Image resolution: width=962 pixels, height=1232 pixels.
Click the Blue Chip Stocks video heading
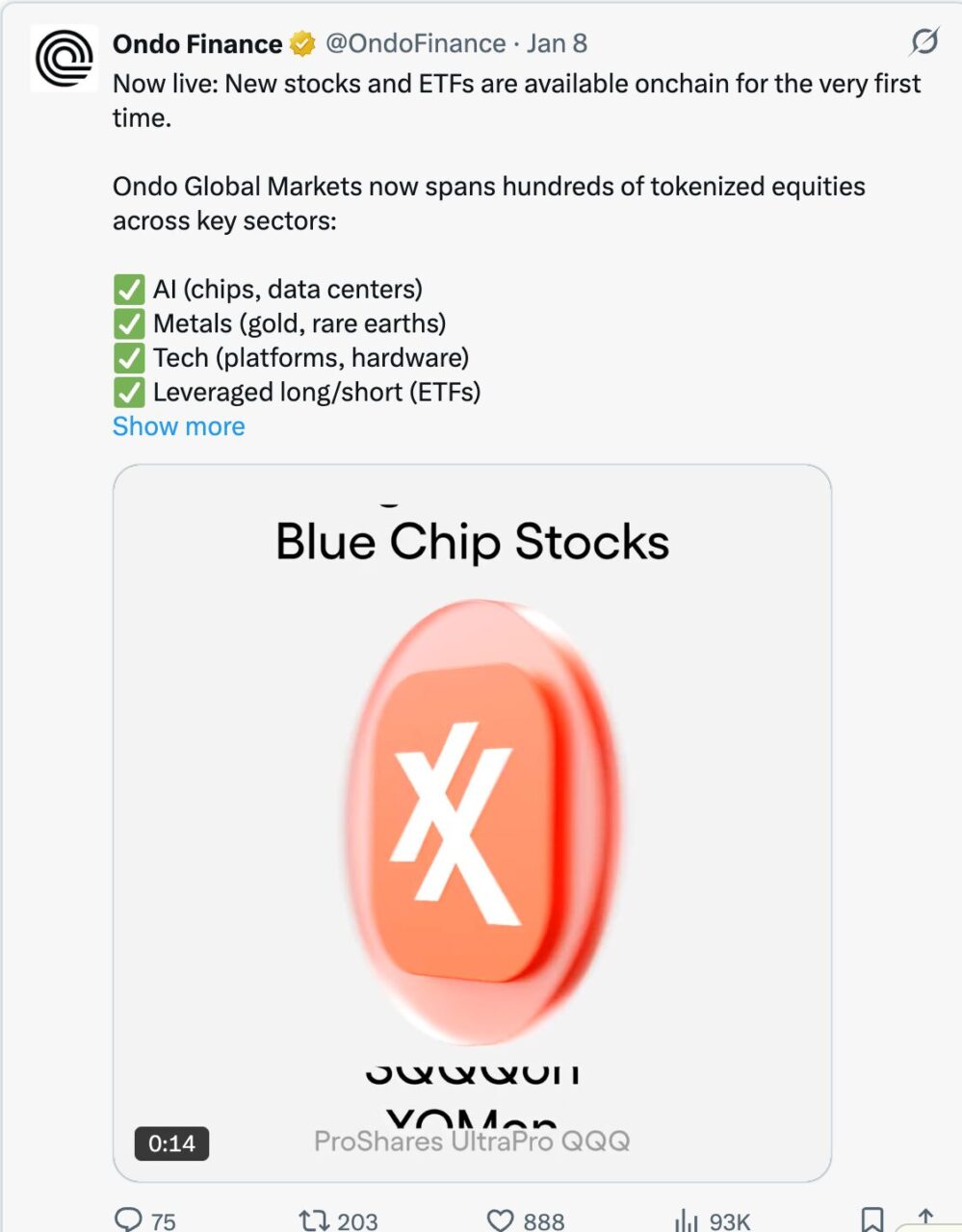coord(472,542)
